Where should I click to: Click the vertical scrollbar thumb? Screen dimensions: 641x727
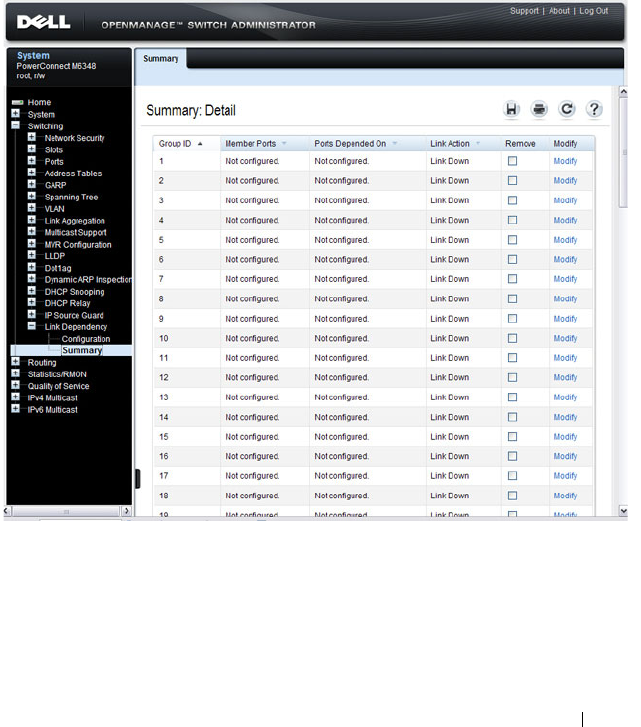[x=623, y=152]
